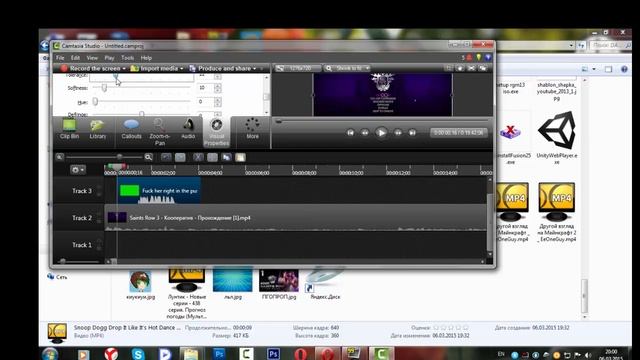640x360 pixels.
Task: Click the last preview toolbar icon
Action: point(483,68)
